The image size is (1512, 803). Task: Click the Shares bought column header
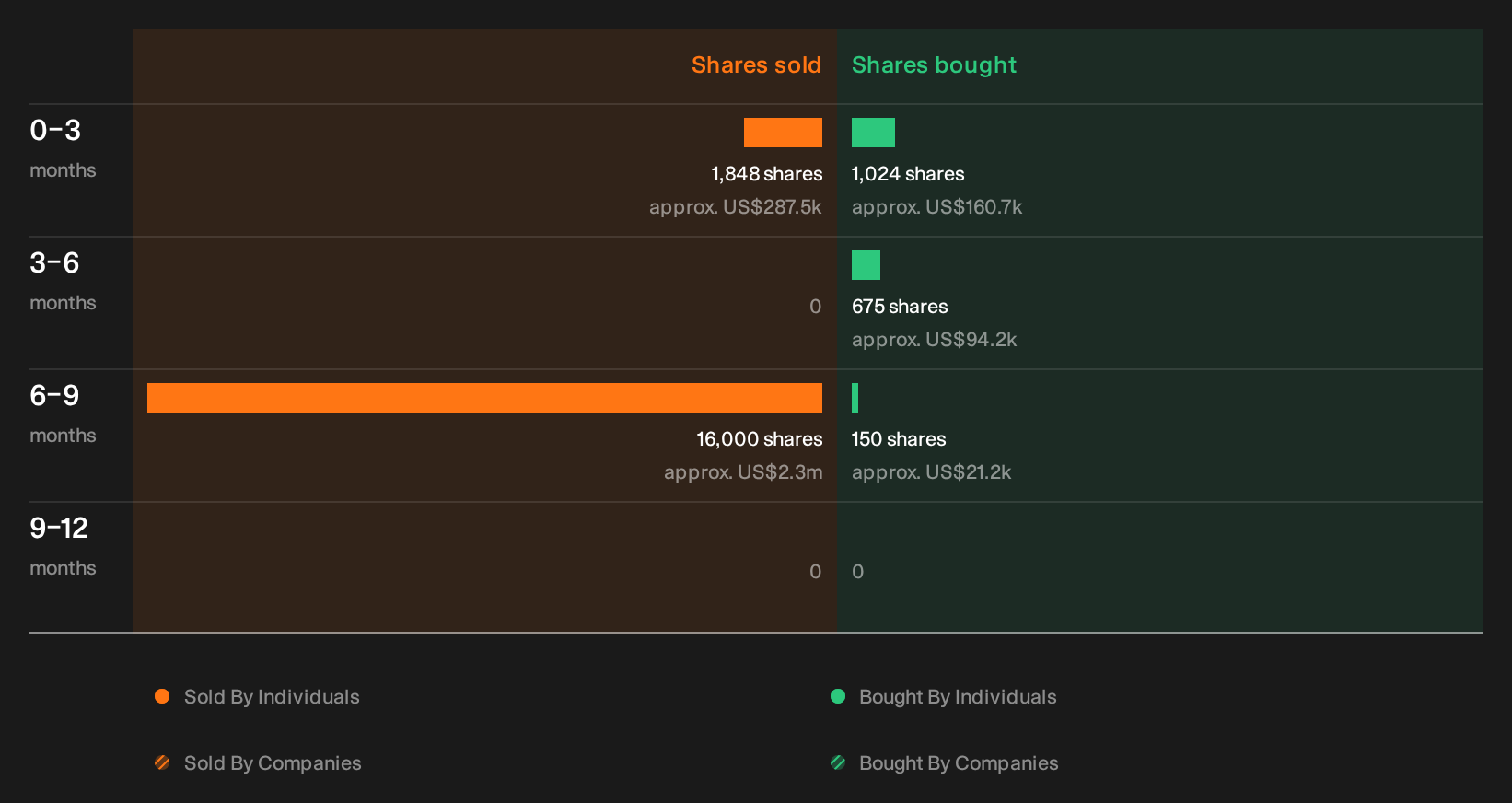(x=934, y=65)
